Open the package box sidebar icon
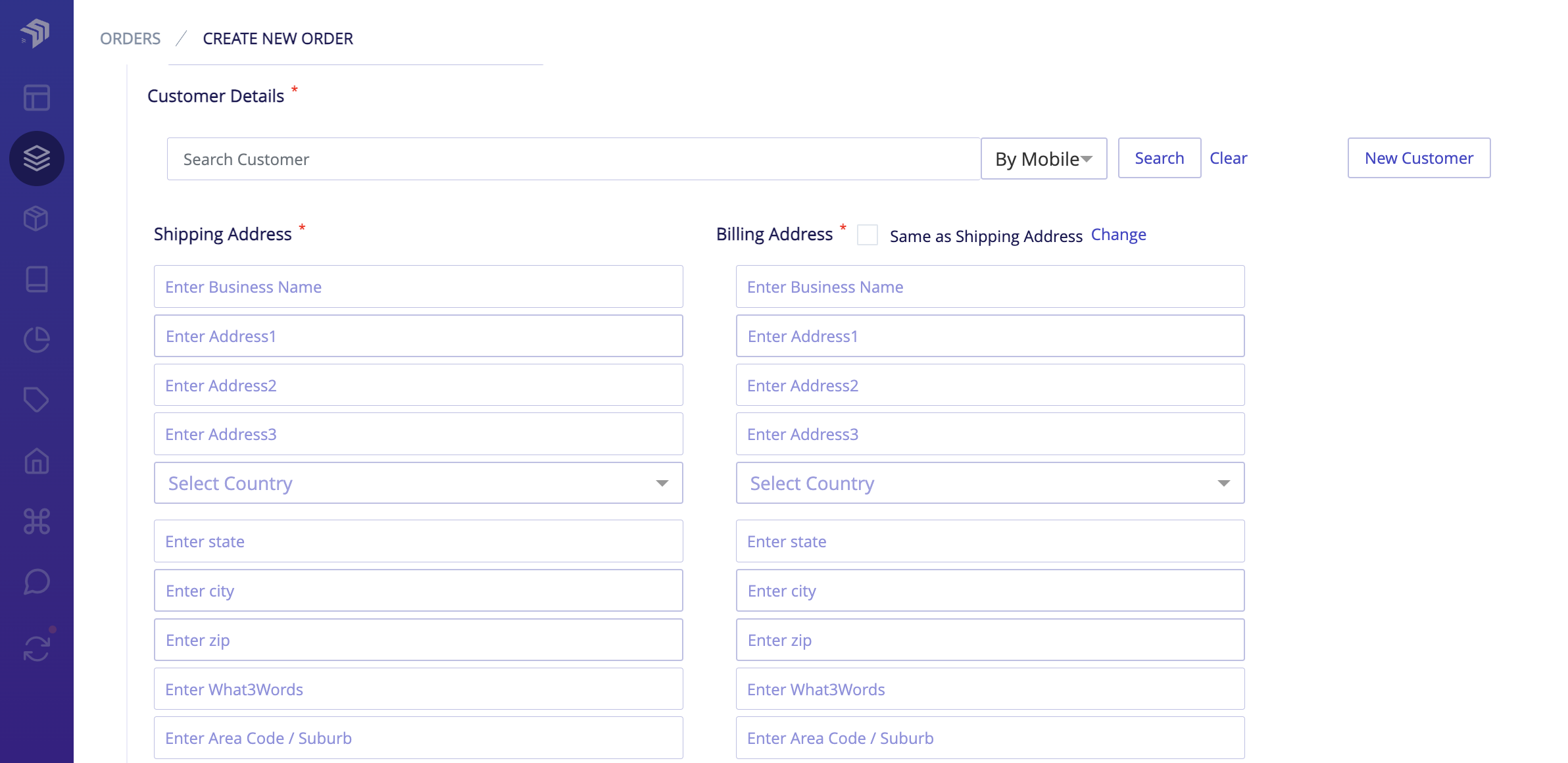1568x763 pixels. coord(37,218)
